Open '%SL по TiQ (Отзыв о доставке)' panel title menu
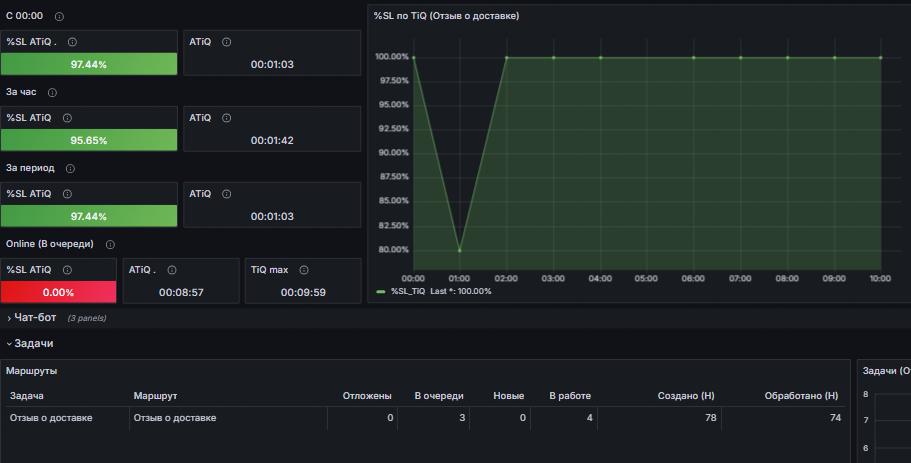Viewport: 911px width, 463px height. [x=446, y=16]
